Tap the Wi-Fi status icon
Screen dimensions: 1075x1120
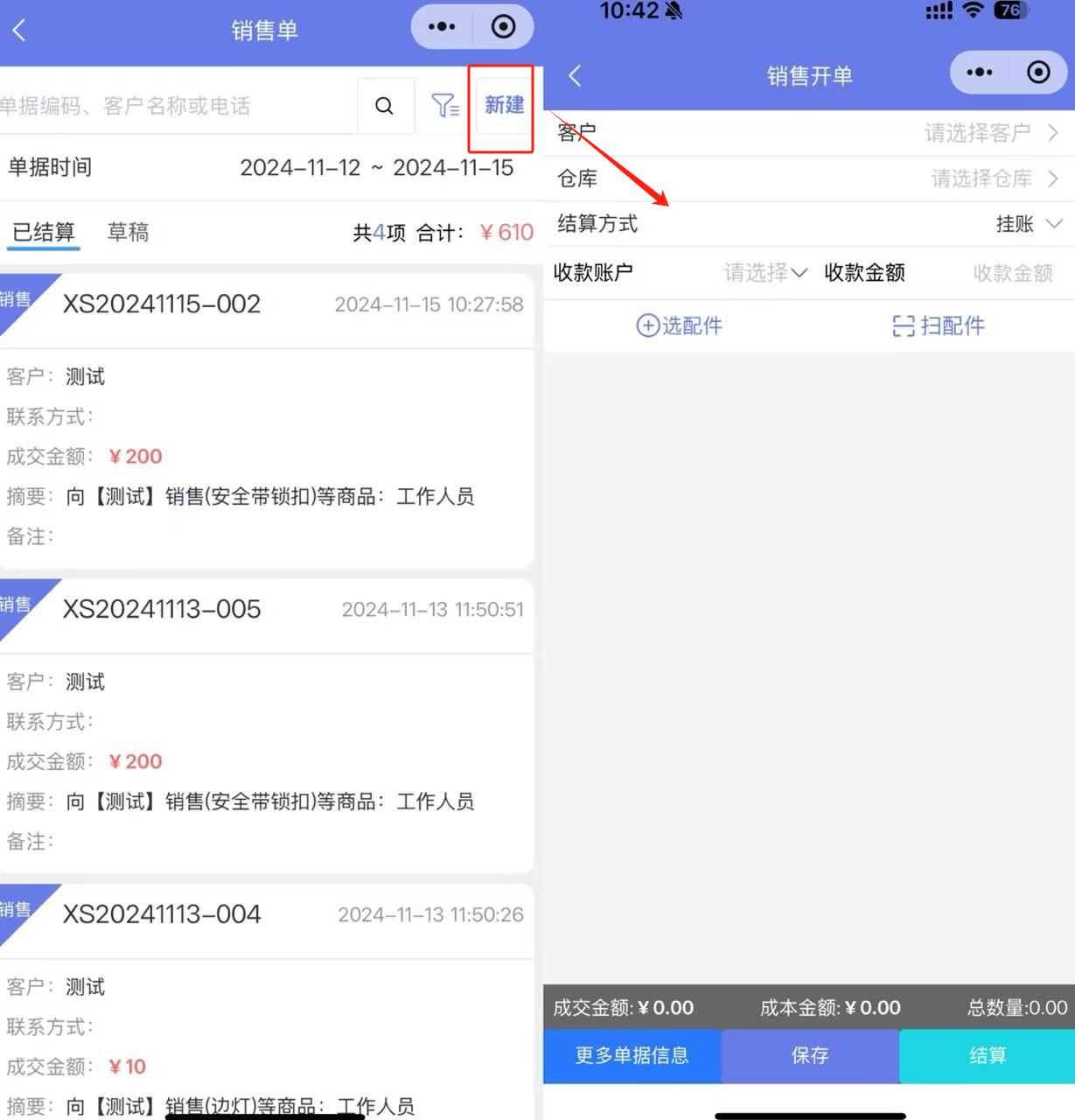tap(973, 10)
